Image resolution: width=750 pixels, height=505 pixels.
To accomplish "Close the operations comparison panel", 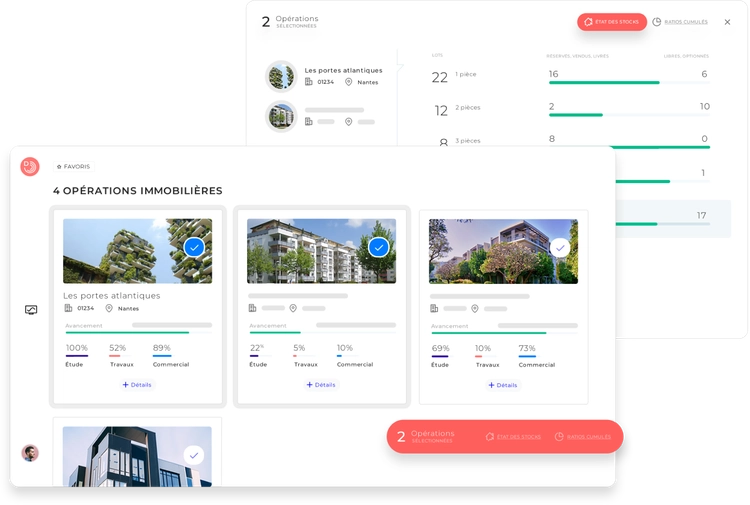I will click(727, 22).
